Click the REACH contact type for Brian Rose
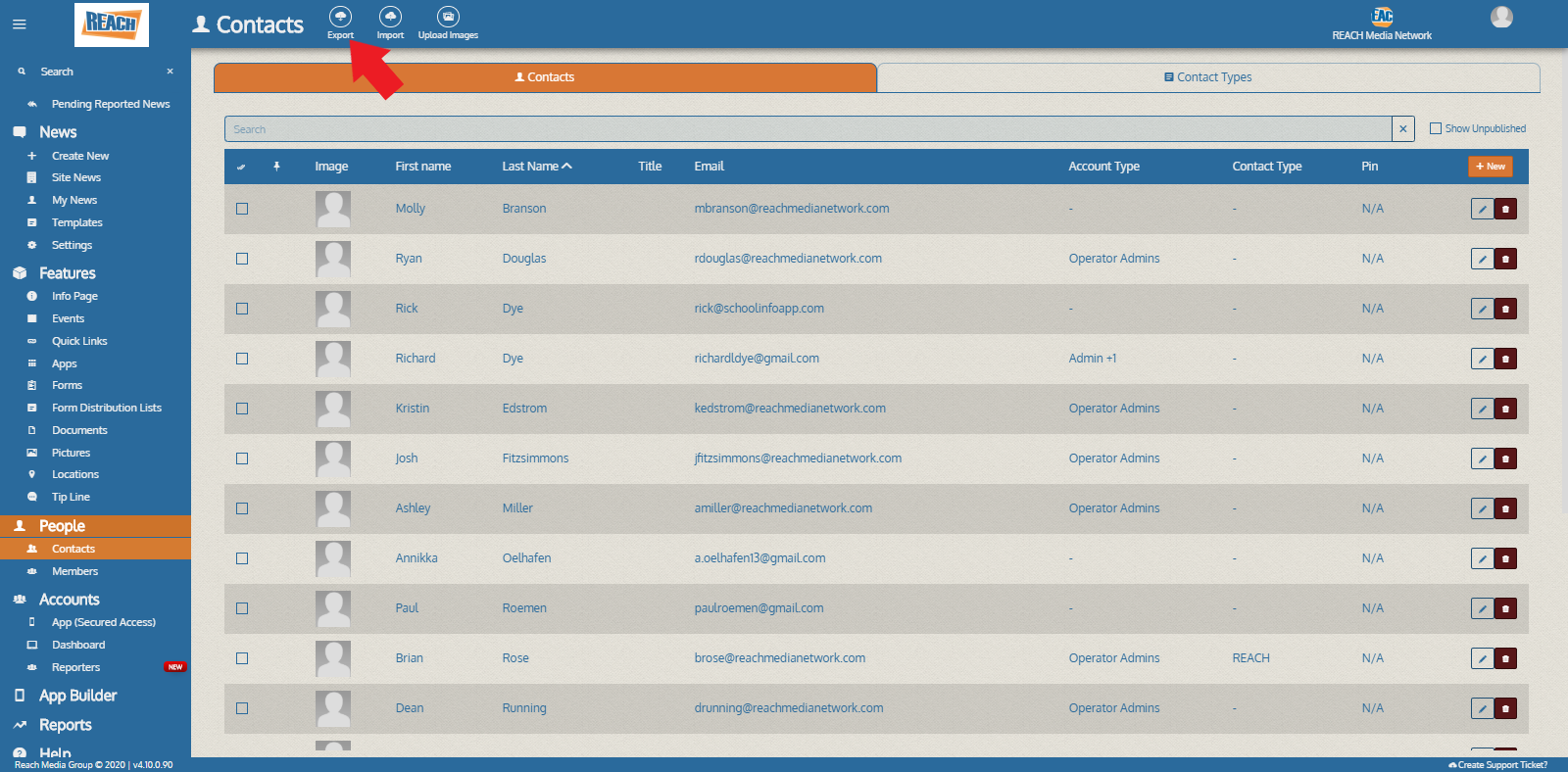Image resolution: width=1568 pixels, height=772 pixels. (1251, 658)
